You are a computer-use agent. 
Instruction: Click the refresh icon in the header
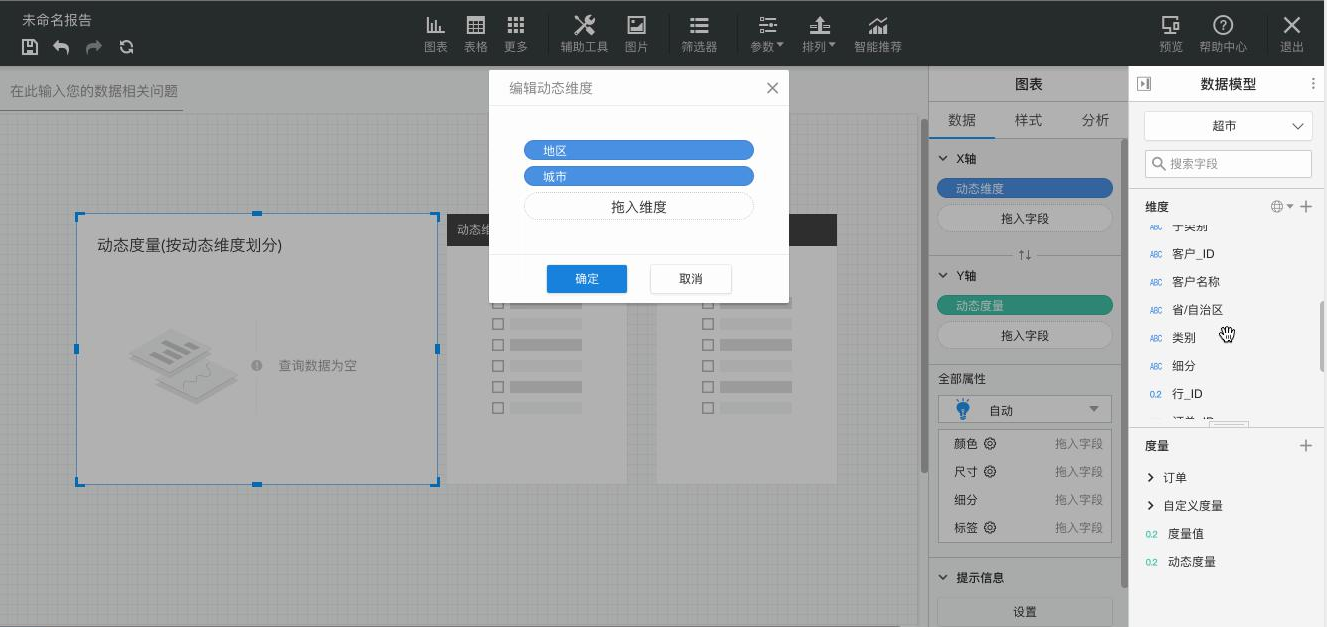[x=126, y=47]
